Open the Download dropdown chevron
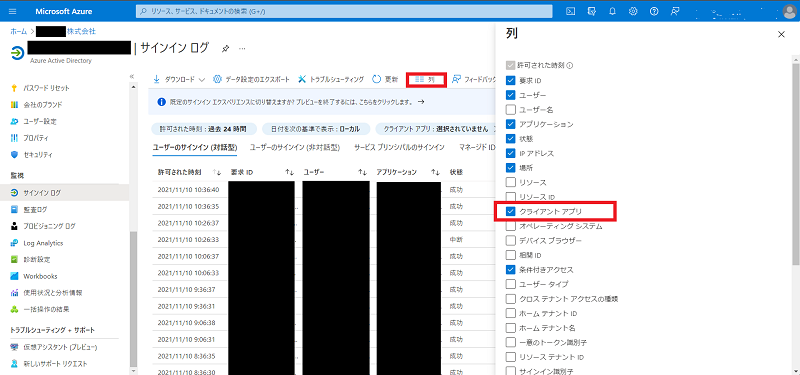The image size is (800, 375). tap(202, 80)
